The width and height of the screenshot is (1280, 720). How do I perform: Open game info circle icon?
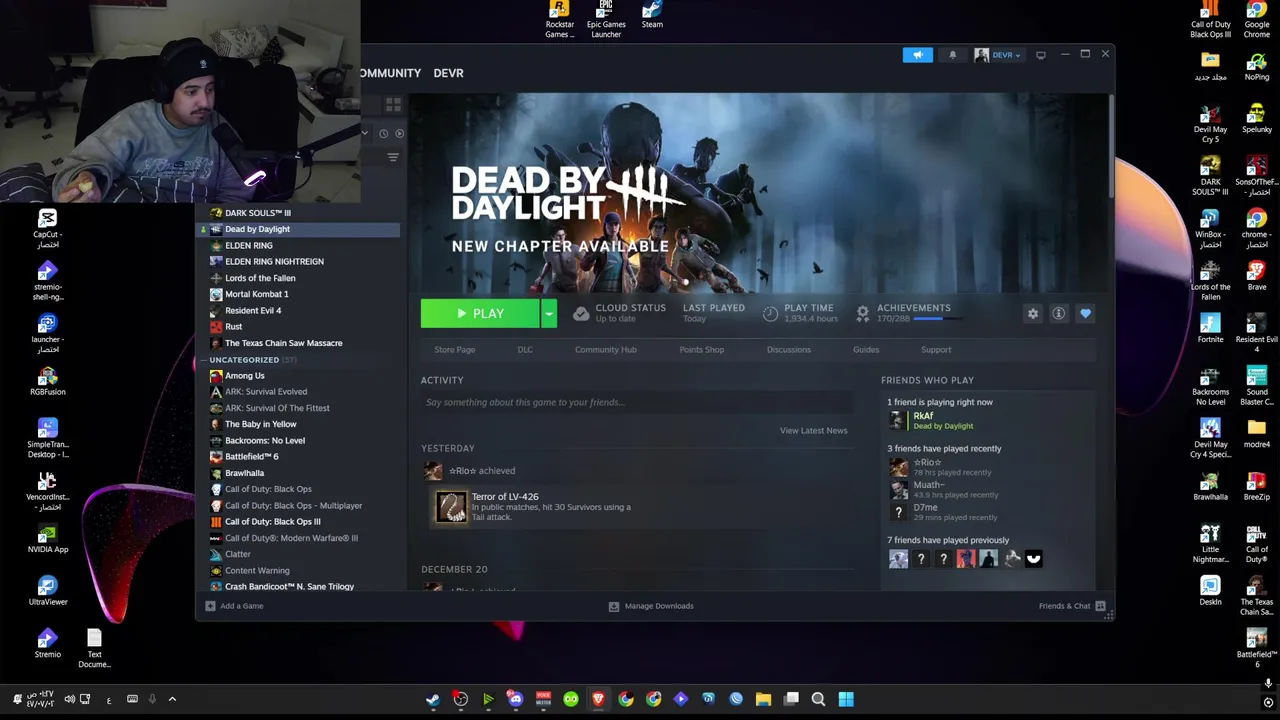[1058, 314]
